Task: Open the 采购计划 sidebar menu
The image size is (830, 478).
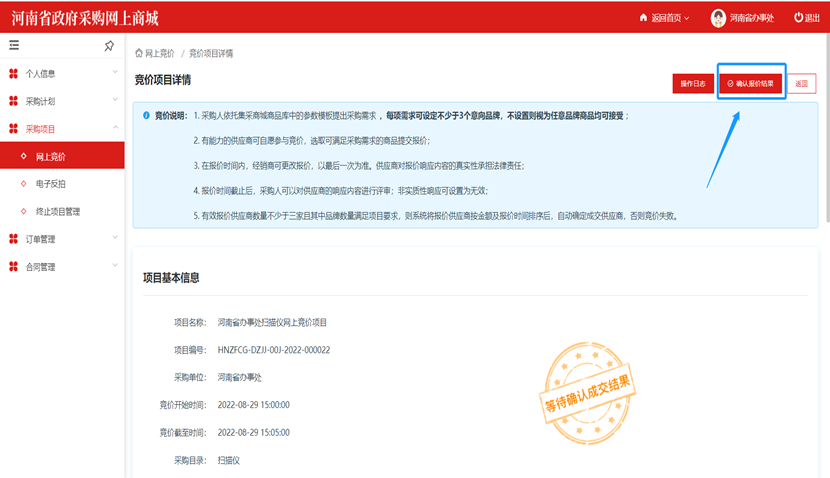Action: (62, 101)
